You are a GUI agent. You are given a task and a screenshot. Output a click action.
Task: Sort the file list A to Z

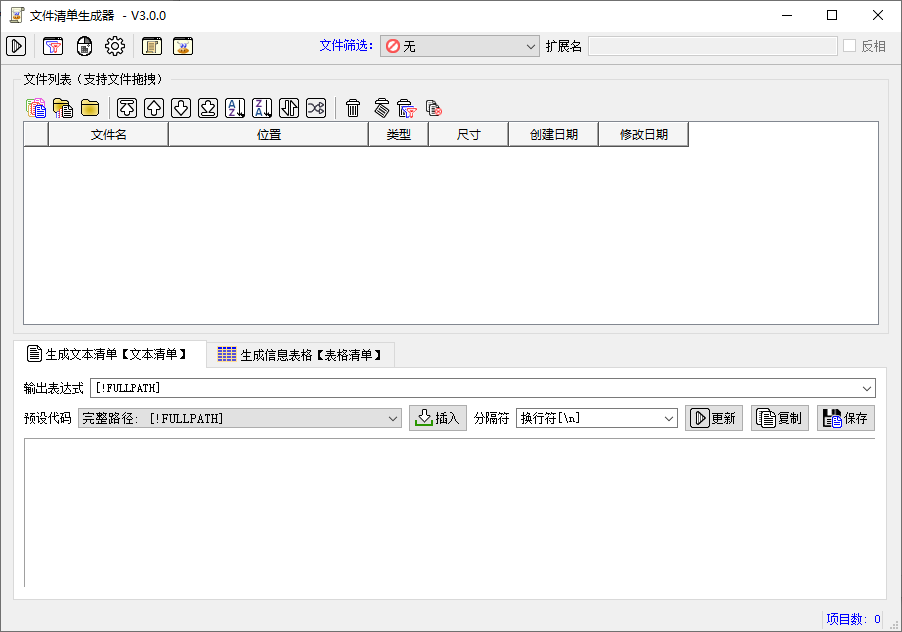[x=235, y=108]
